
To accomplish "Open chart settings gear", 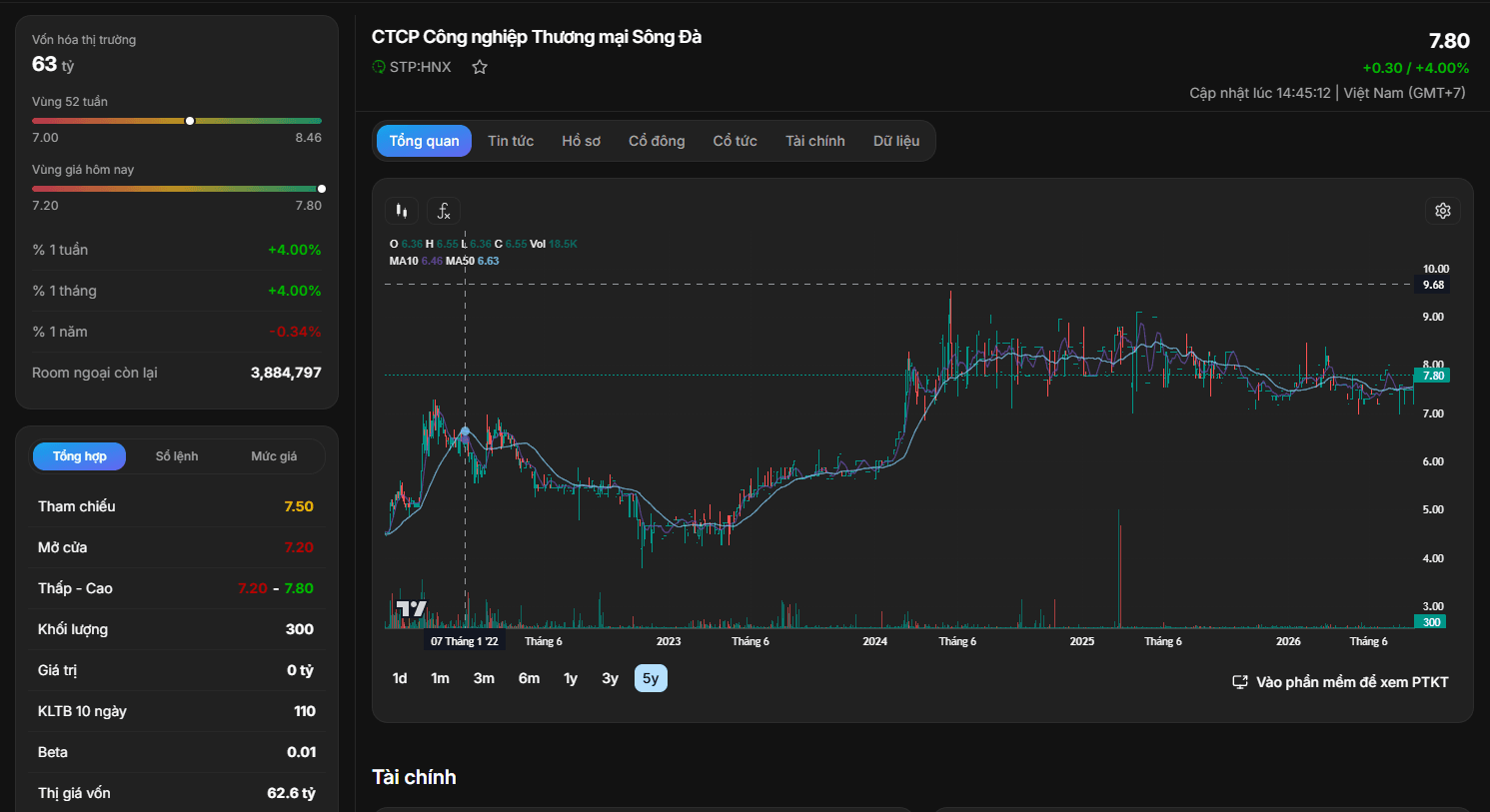I will (1443, 211).
